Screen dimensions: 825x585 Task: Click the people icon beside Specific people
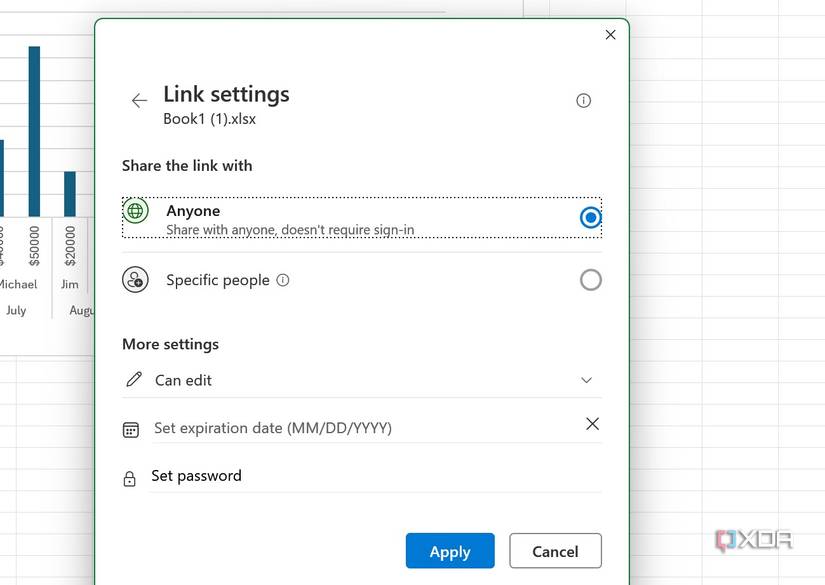136,280
